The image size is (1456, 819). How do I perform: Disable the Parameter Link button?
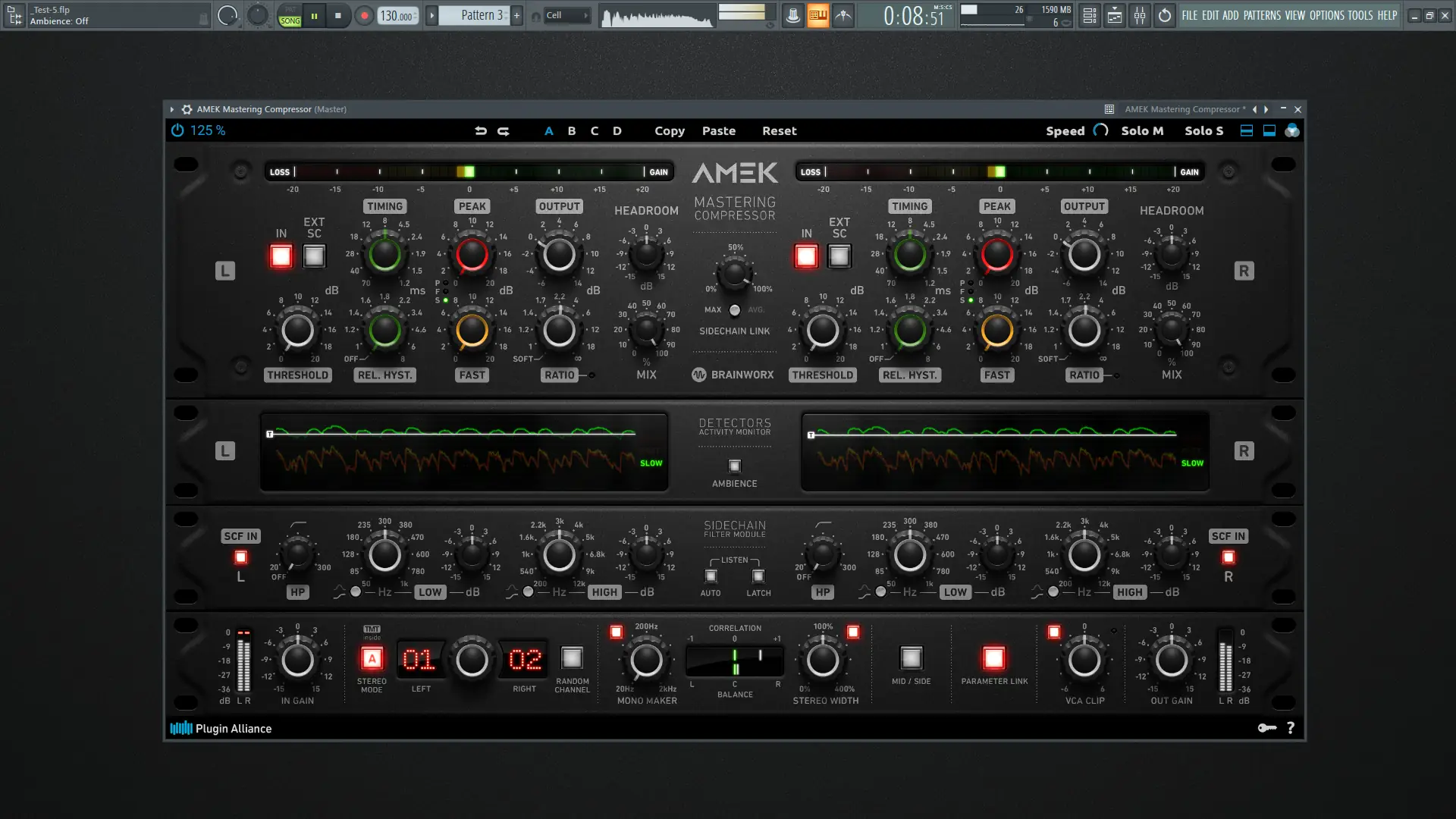click(x=993, y=657)
